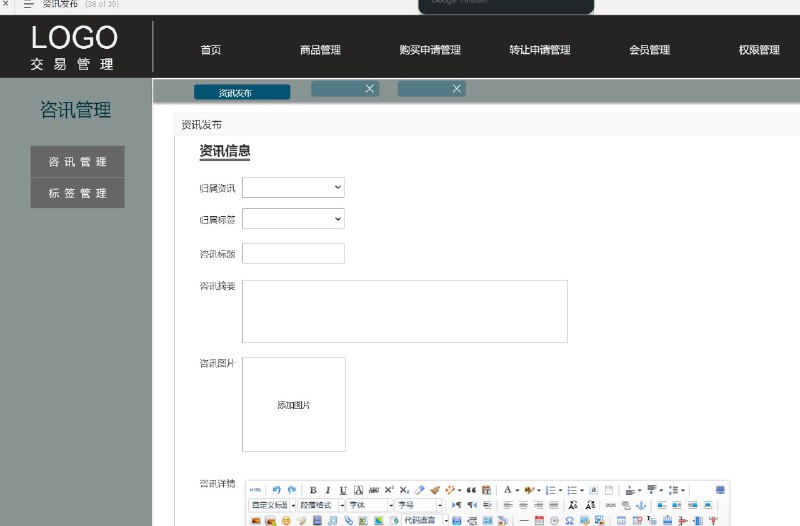The width and height of the screenshot is (800, 526).
Task: Select the 资讯发布 tab
Action: pos(242,92)
